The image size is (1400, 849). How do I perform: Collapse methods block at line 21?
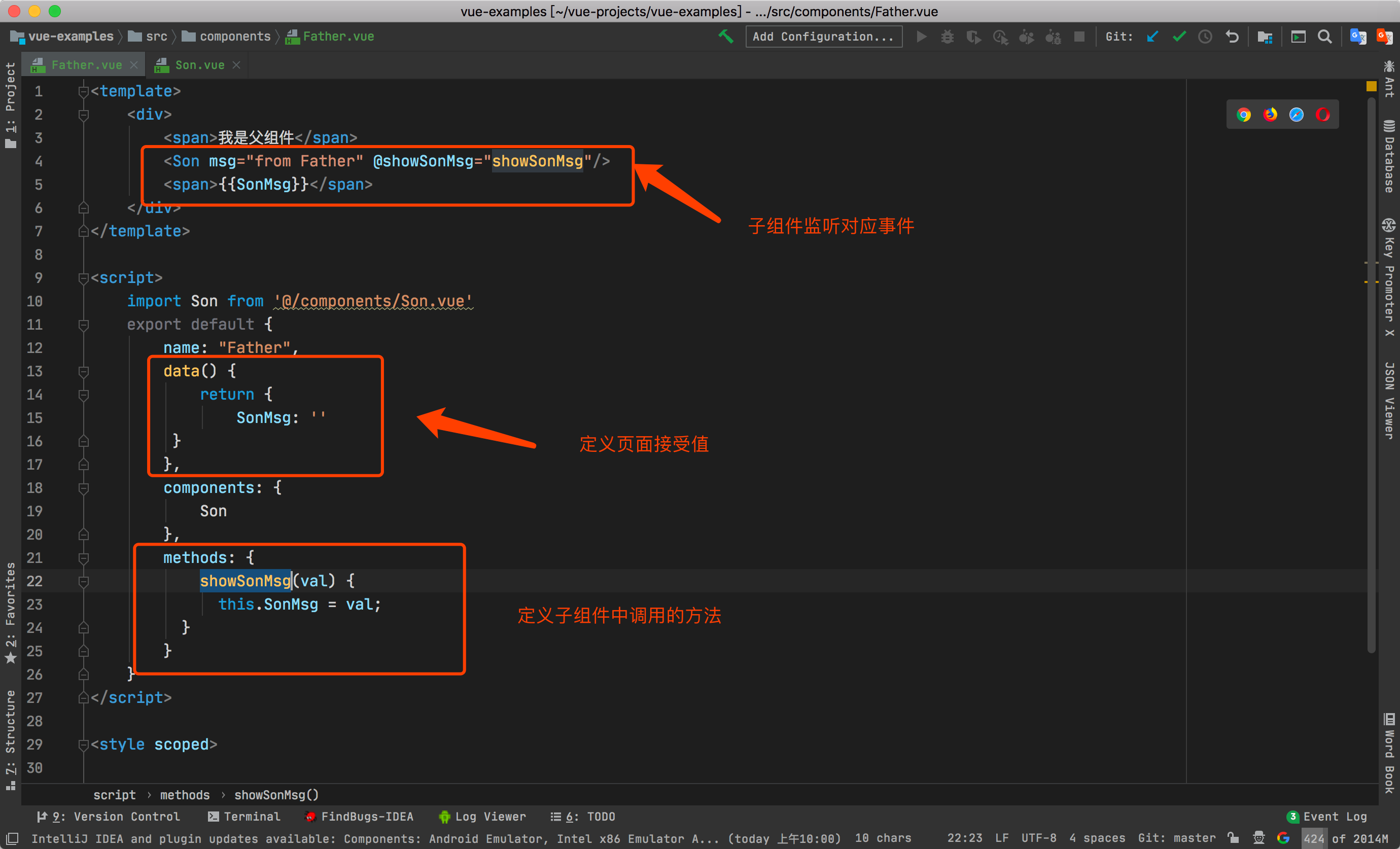click(x=84, y=557)
